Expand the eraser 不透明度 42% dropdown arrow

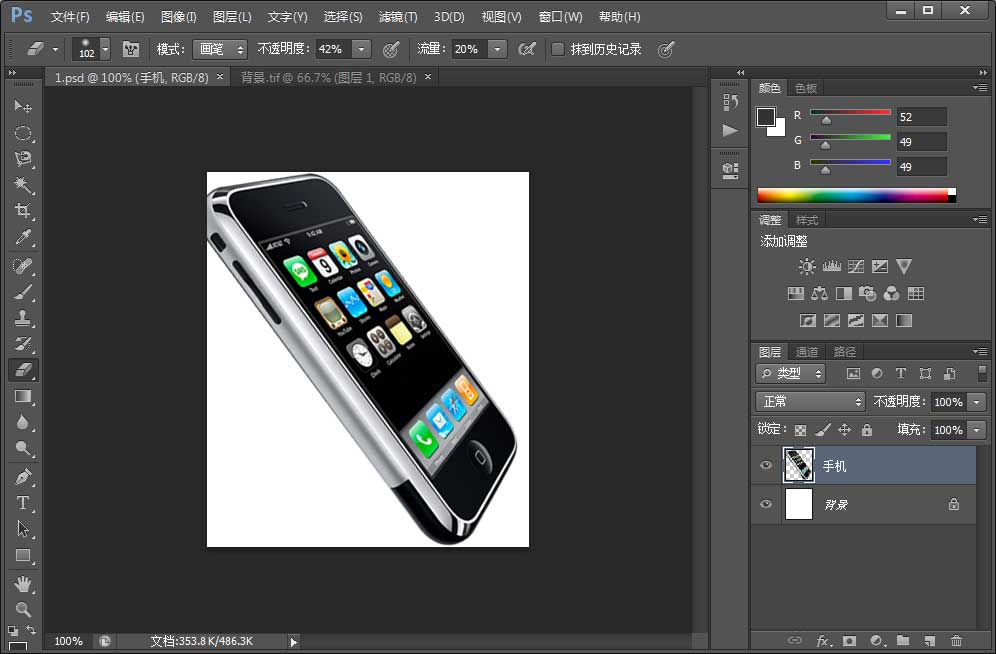[x=361, y=49]
